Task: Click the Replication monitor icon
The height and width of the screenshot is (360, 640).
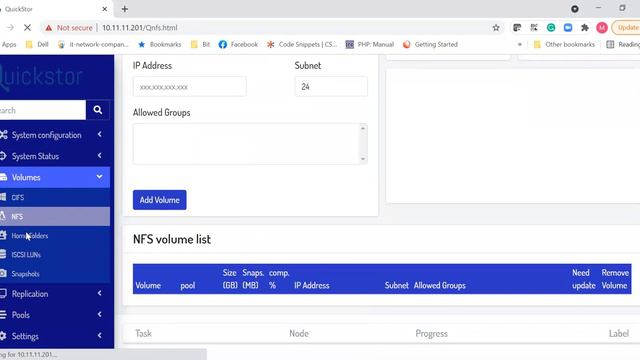Action: point(3,293)
